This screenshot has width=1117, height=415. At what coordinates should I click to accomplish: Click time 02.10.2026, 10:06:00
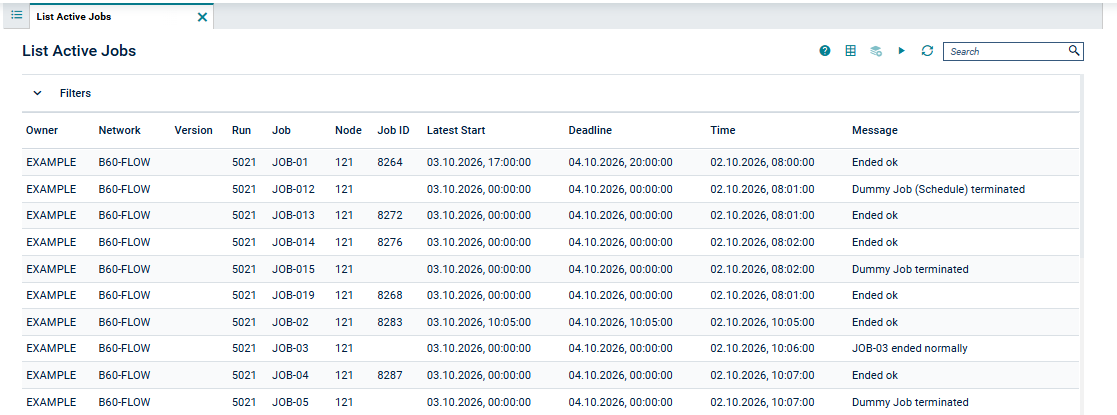[762, 348]
